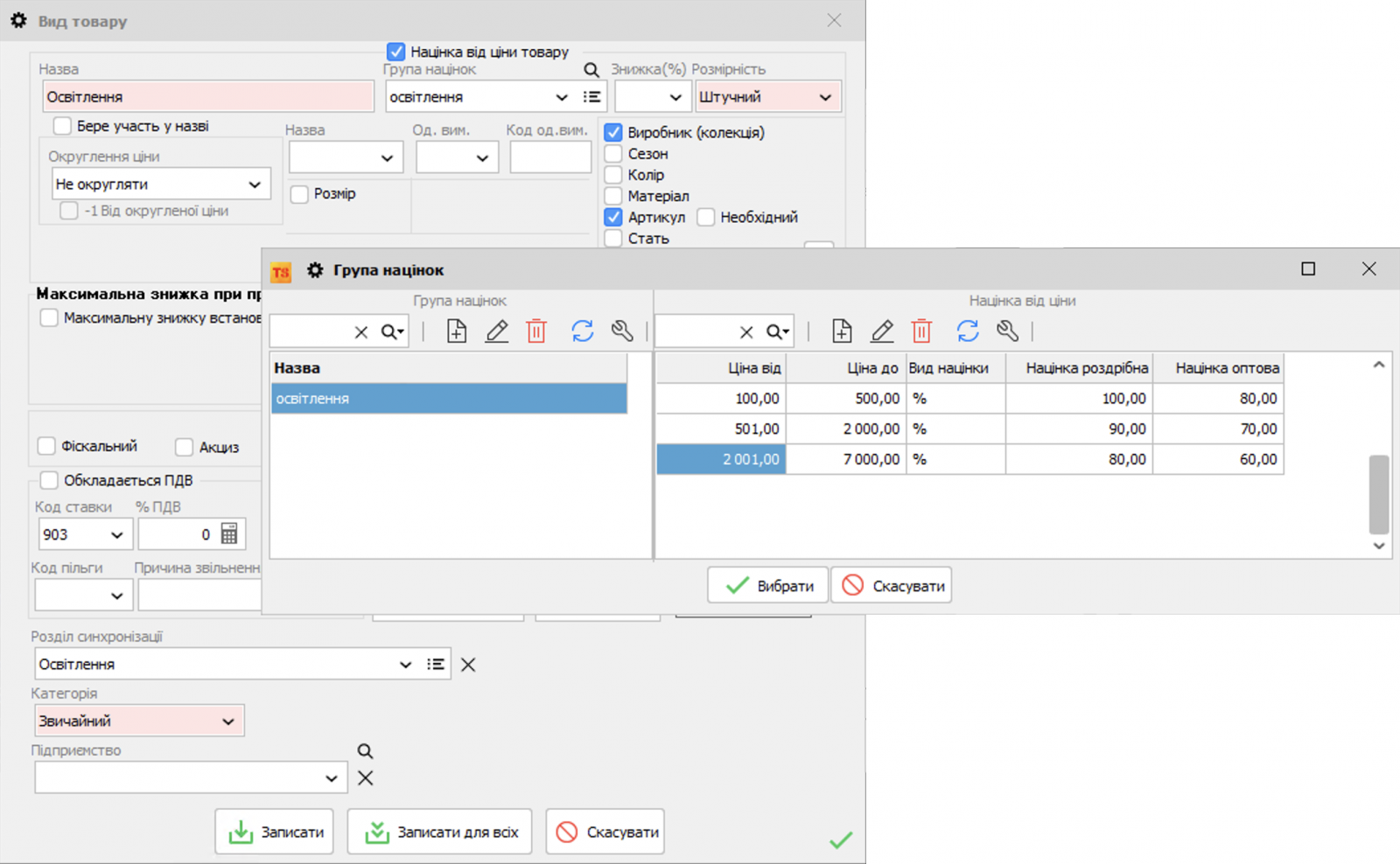Click the add new markup group icon
Screen dimensions: 1400x864
point(456,331)
